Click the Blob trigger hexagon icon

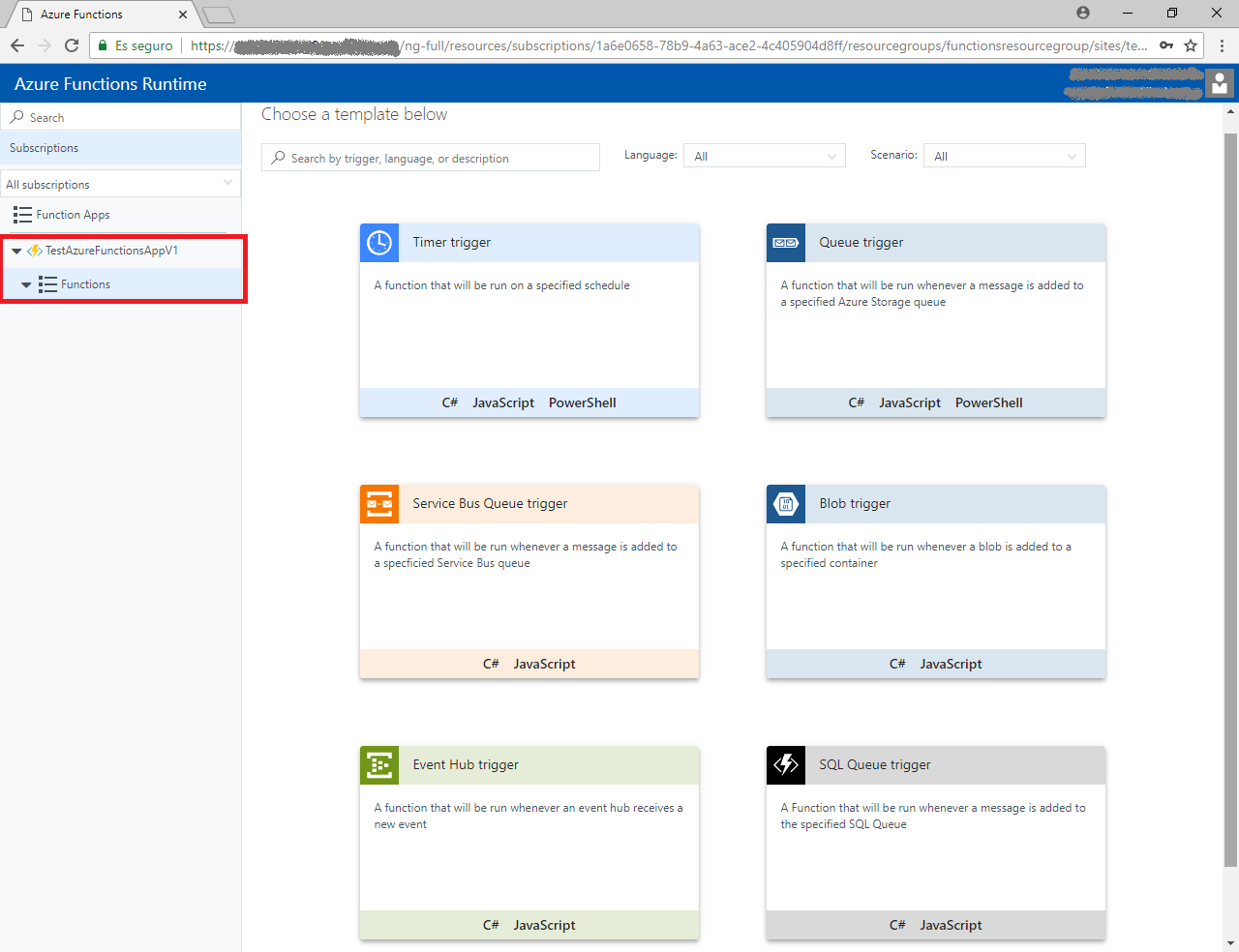point(786,504)
